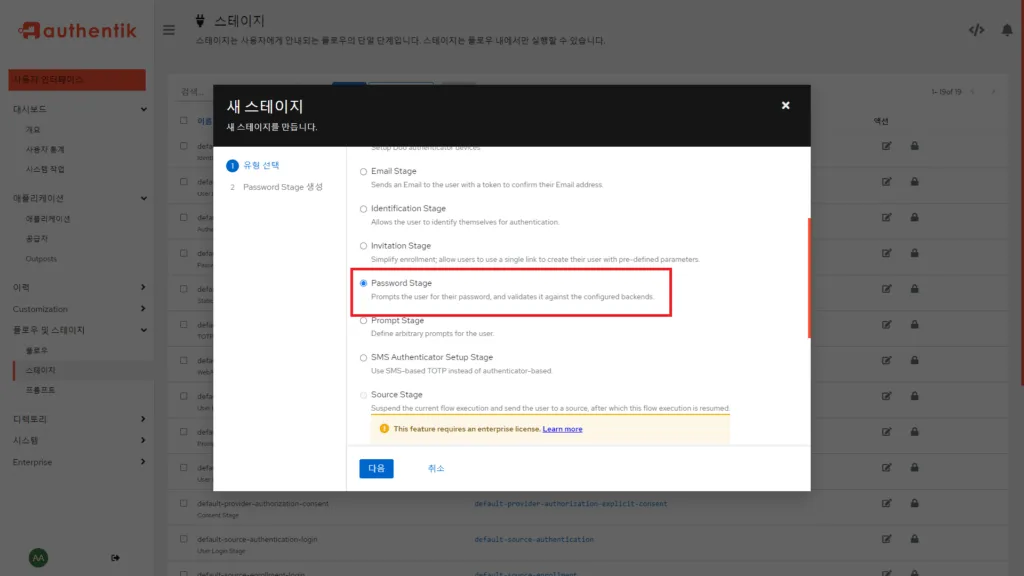Screen dimensions: 1024x576
Task: Choose the Identification Stage option
Action: [362, 208]
